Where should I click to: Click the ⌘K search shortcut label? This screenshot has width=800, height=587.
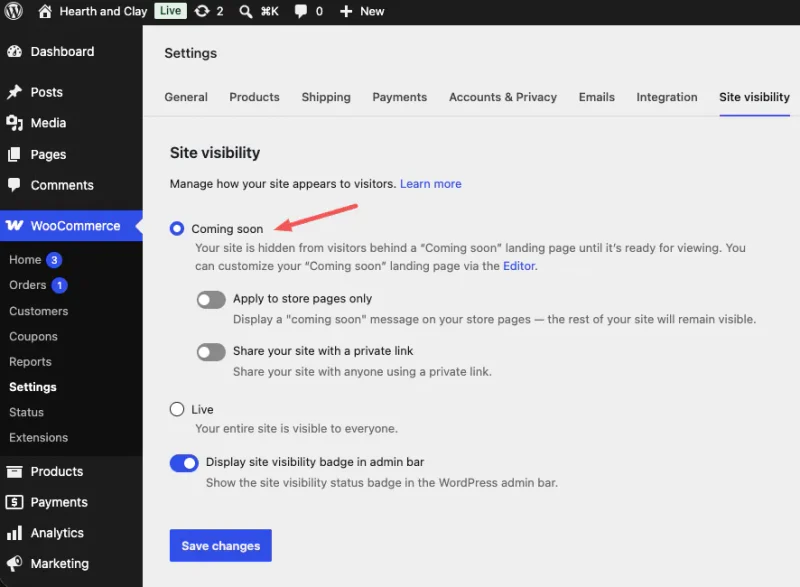[x=270, y=11]
